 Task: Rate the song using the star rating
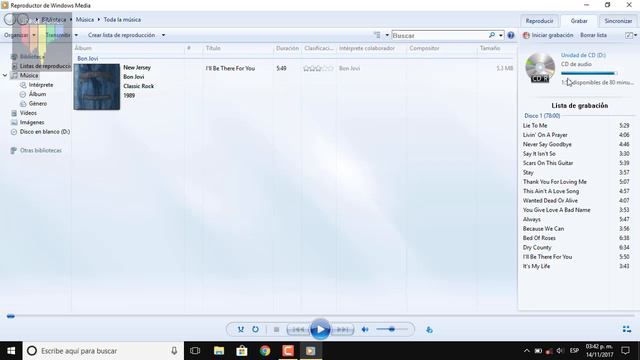(x=318, y=69)
